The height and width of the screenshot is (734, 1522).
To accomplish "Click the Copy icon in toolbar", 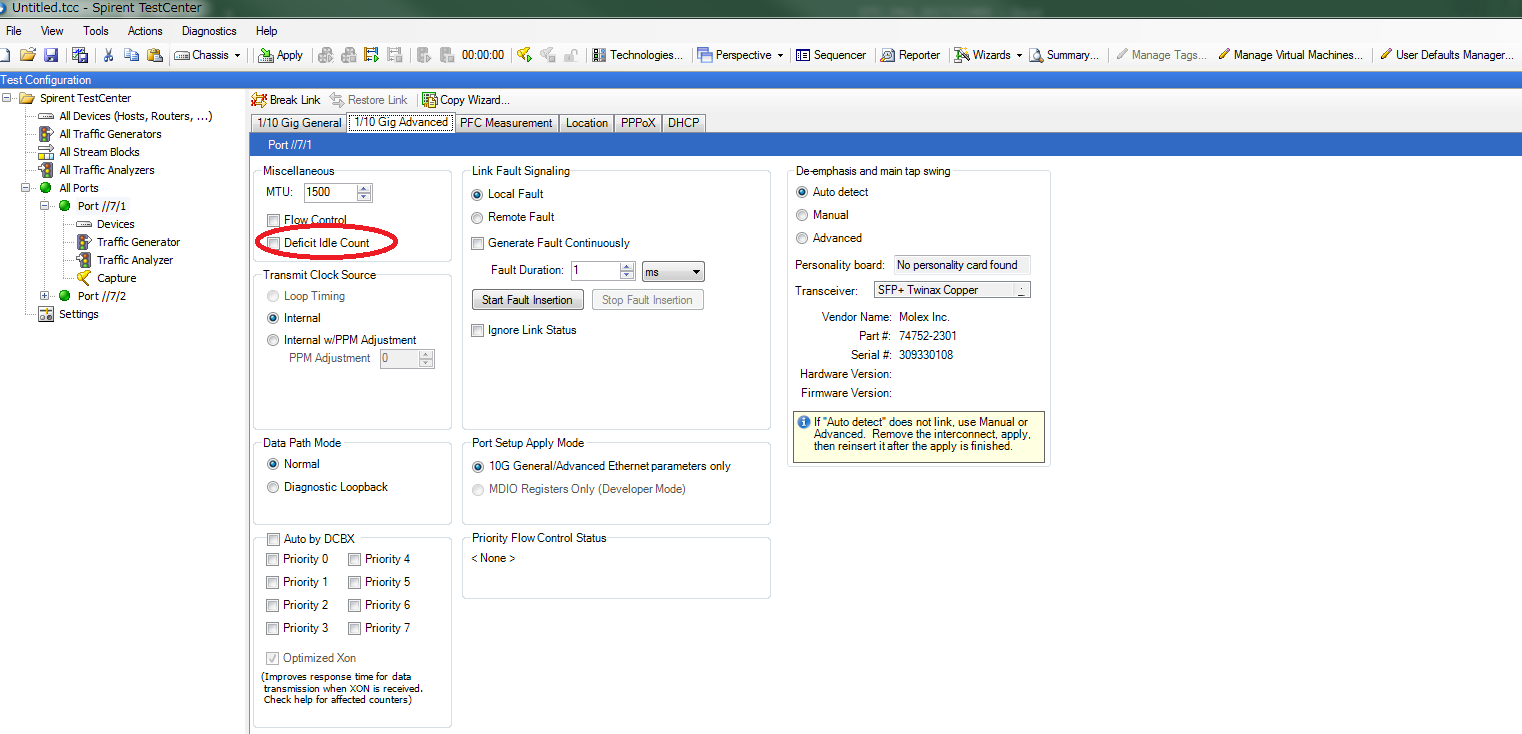I will pos(130,55).
